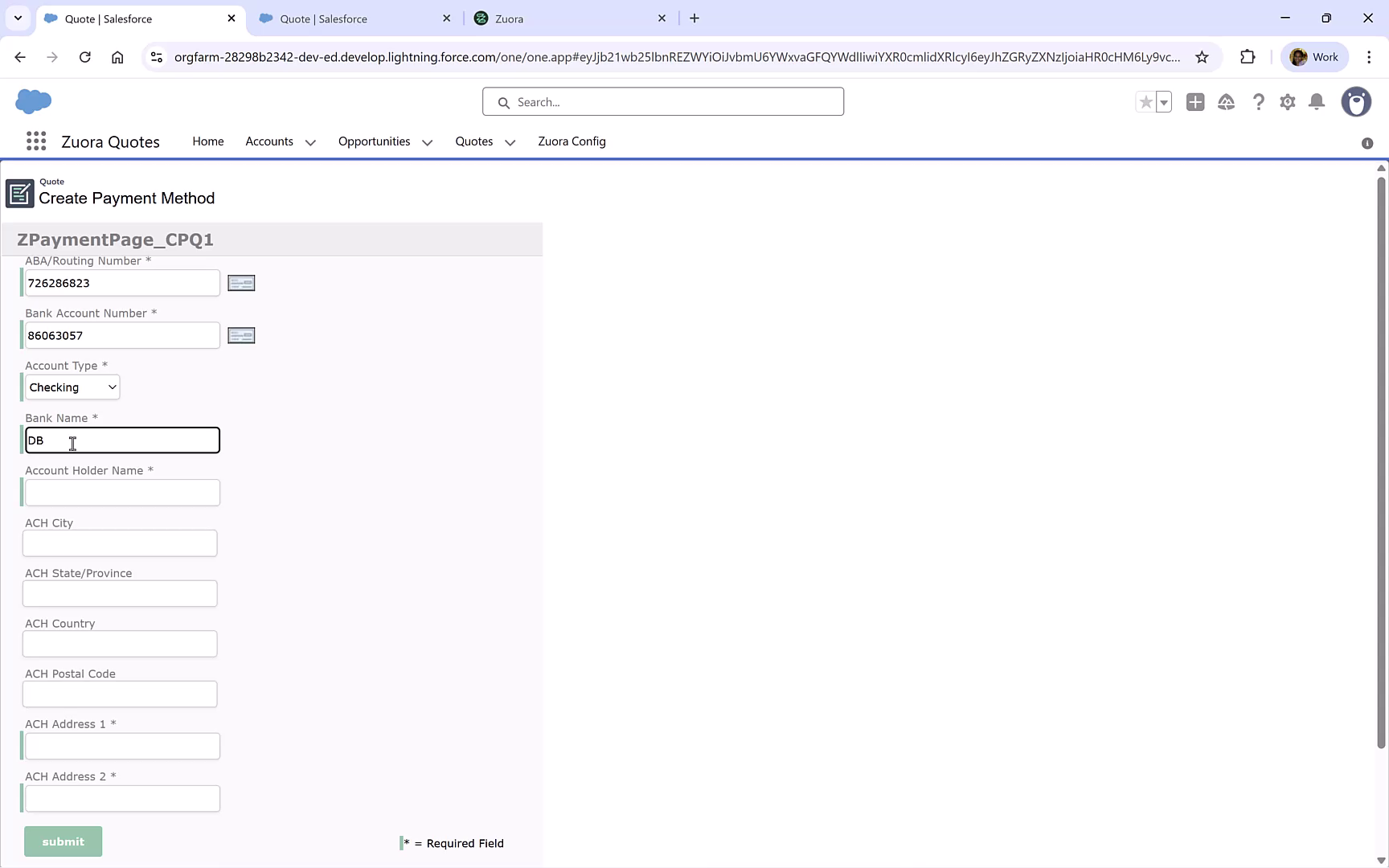Expand the Quotes navigation chevron

(x=510, y=141)
